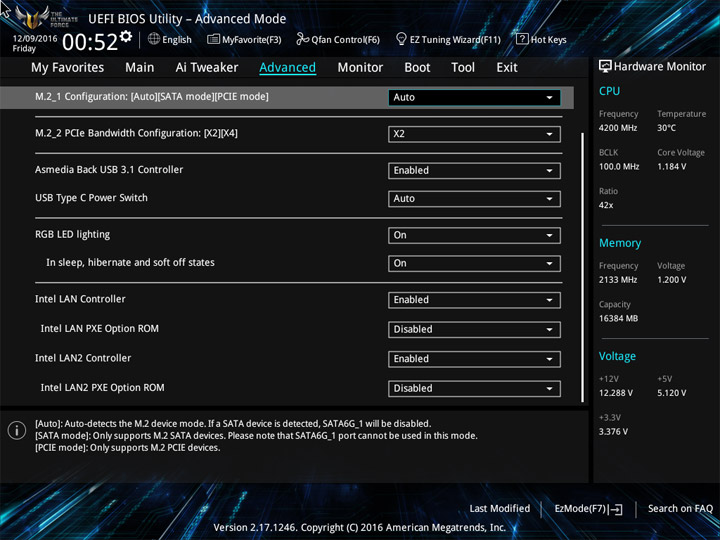Click the 00:52 clock display
Image resolution: width=720 pixels, height=540 pixels.
[x=90, y=42]
